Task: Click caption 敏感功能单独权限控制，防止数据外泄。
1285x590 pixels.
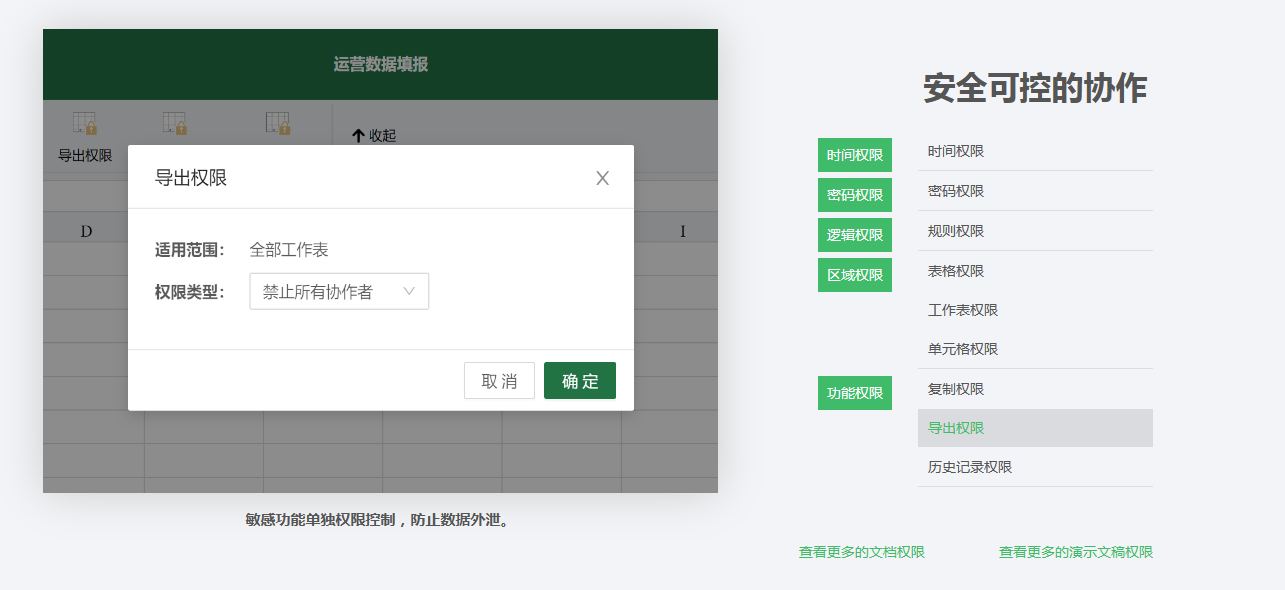Action: (x=378, y=520)
